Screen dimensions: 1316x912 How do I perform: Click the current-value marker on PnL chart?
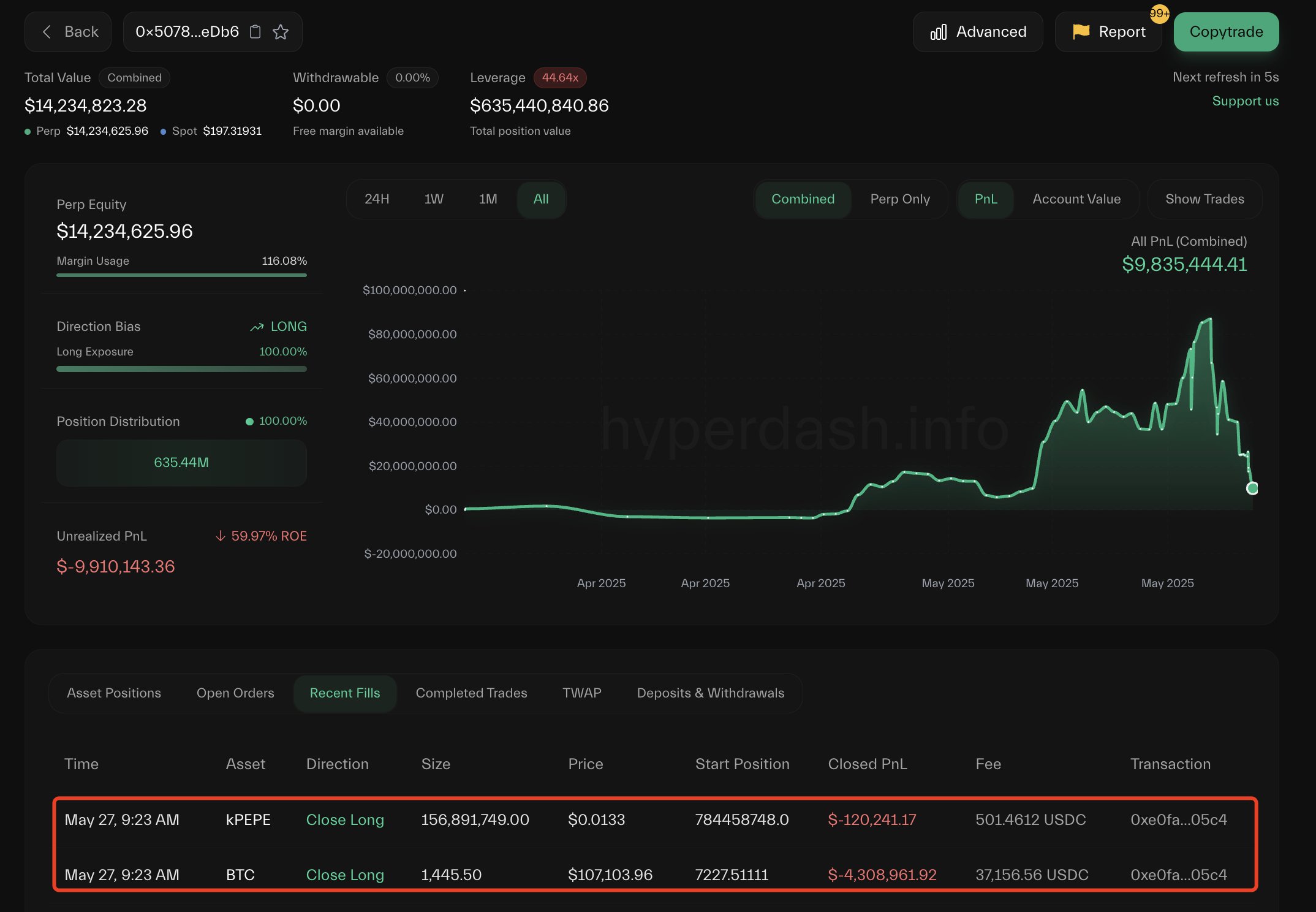(1252, 488)
